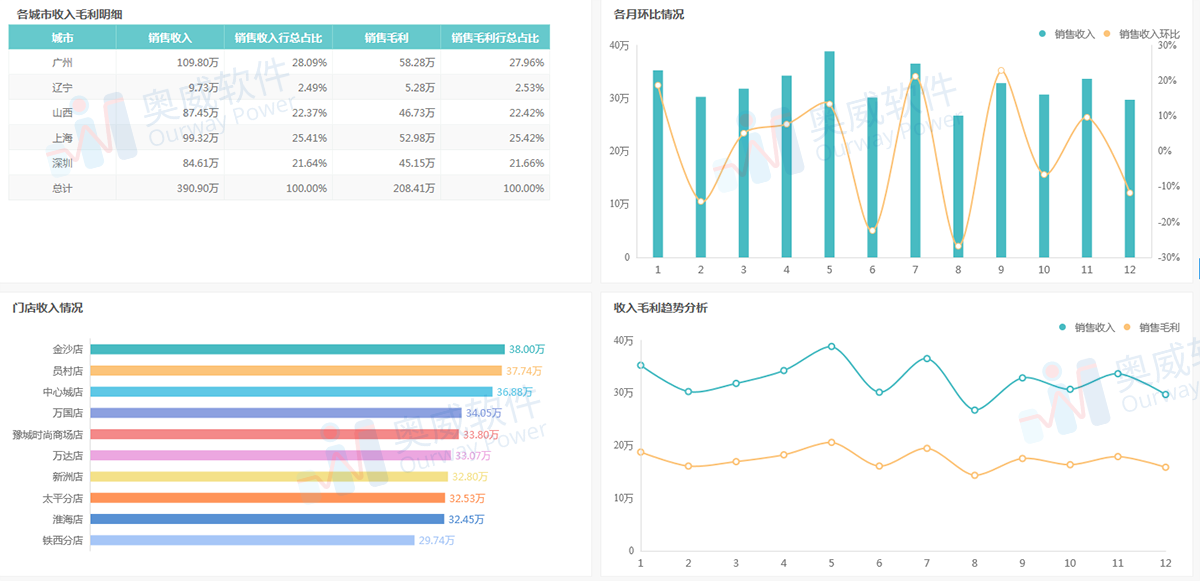The height and width of the screenshot is (581, 1200).
Task: Click the 豫城时尚商场店 red bar
Action: coord(274,434)
